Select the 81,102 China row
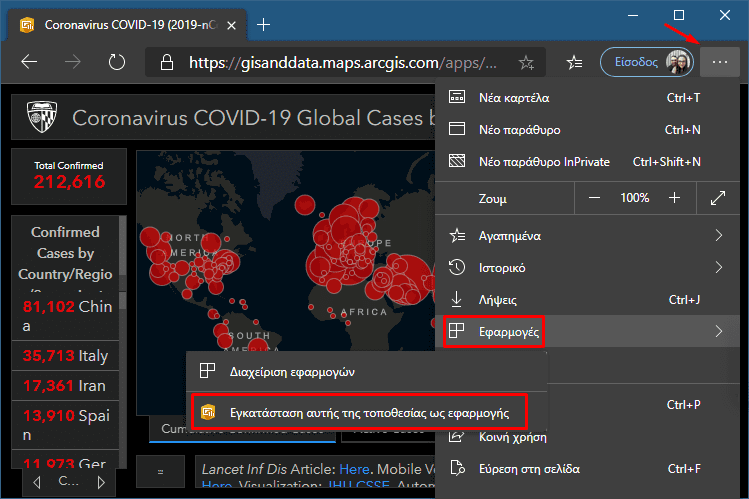Viewport: 749px width, 499px height. coord(65,316)
